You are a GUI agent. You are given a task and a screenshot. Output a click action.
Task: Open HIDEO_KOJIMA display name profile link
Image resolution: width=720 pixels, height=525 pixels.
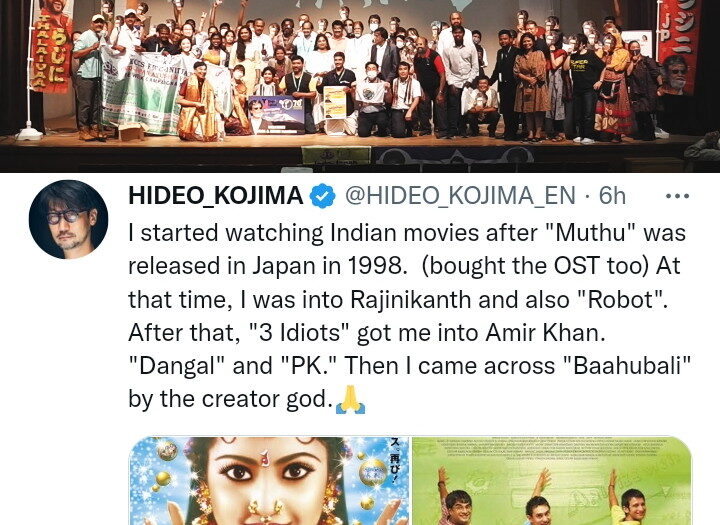click(x=215, y=196)
